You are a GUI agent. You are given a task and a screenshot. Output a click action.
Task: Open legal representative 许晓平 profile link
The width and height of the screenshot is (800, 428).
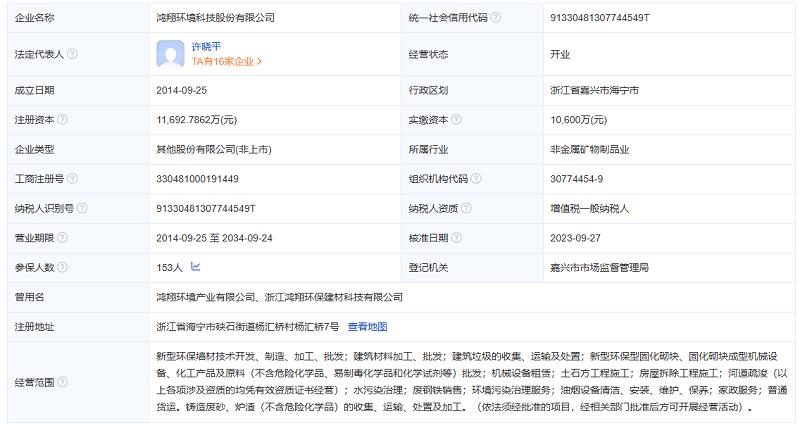tap(206, 46)
